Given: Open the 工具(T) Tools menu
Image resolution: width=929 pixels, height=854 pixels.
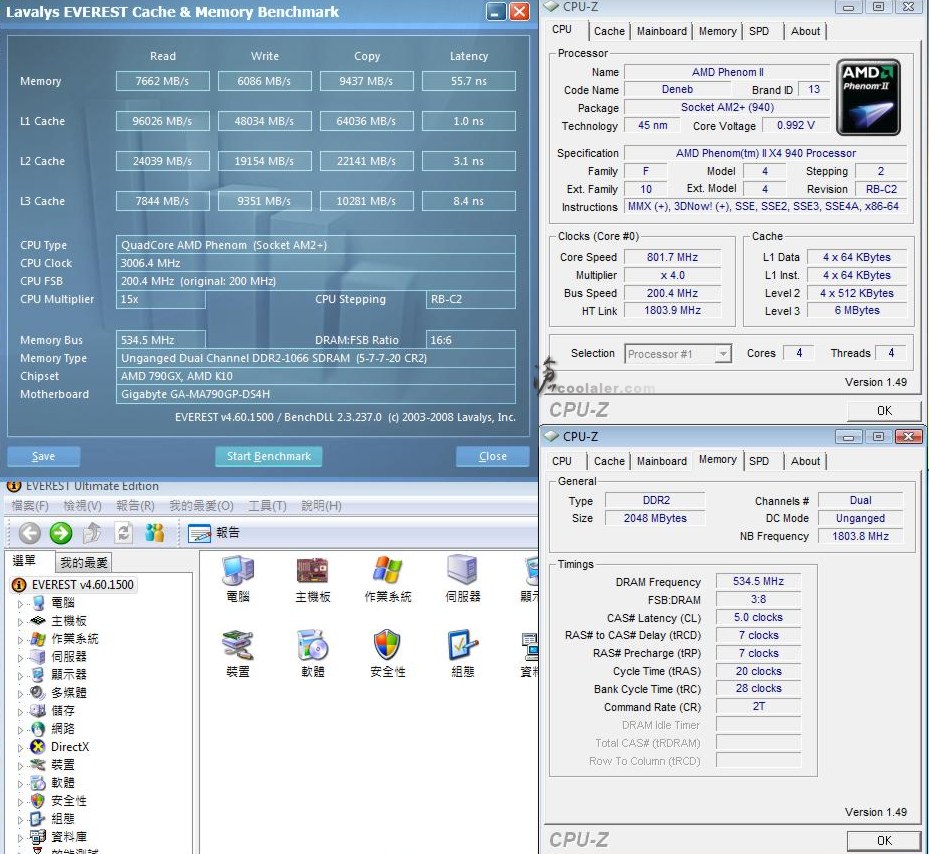Looking at the screenshot, I should pyautogui.click(x=267, y=506).
